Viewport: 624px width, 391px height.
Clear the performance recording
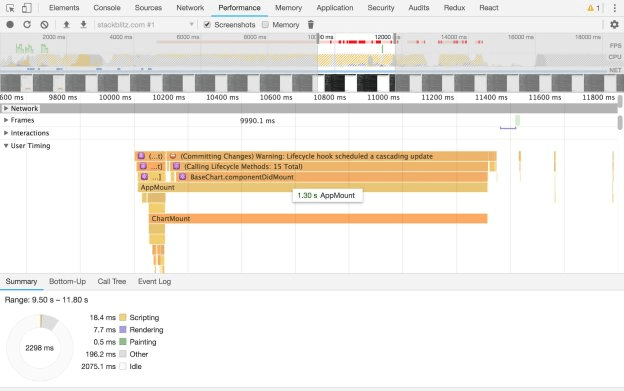point(44,25)
